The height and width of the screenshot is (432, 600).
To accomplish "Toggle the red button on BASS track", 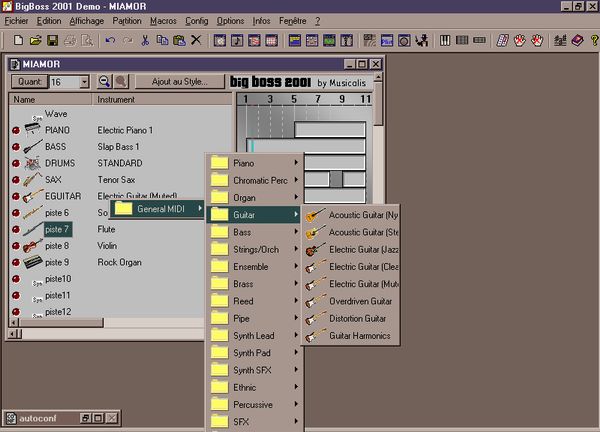I will (16, 147).
